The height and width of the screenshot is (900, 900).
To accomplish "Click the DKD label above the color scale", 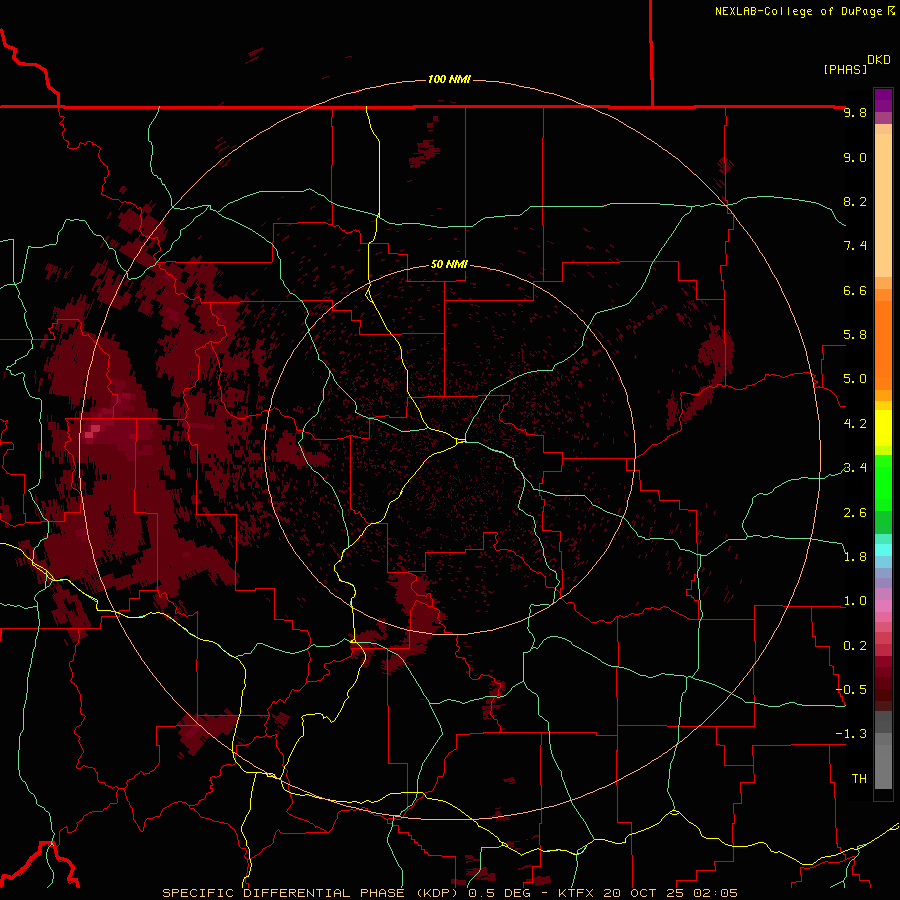I will (x=879, y=60).
